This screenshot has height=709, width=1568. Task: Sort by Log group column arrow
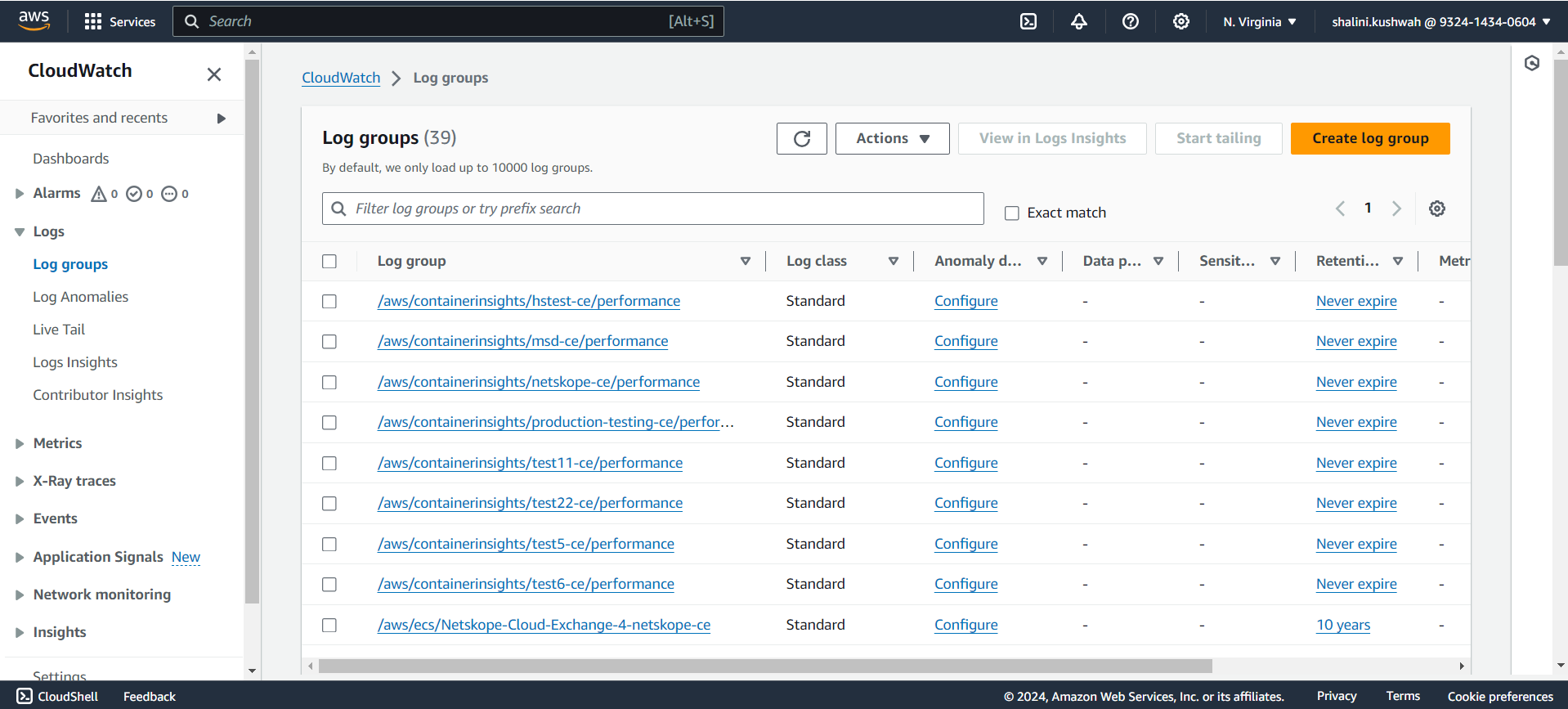[746, 261]
